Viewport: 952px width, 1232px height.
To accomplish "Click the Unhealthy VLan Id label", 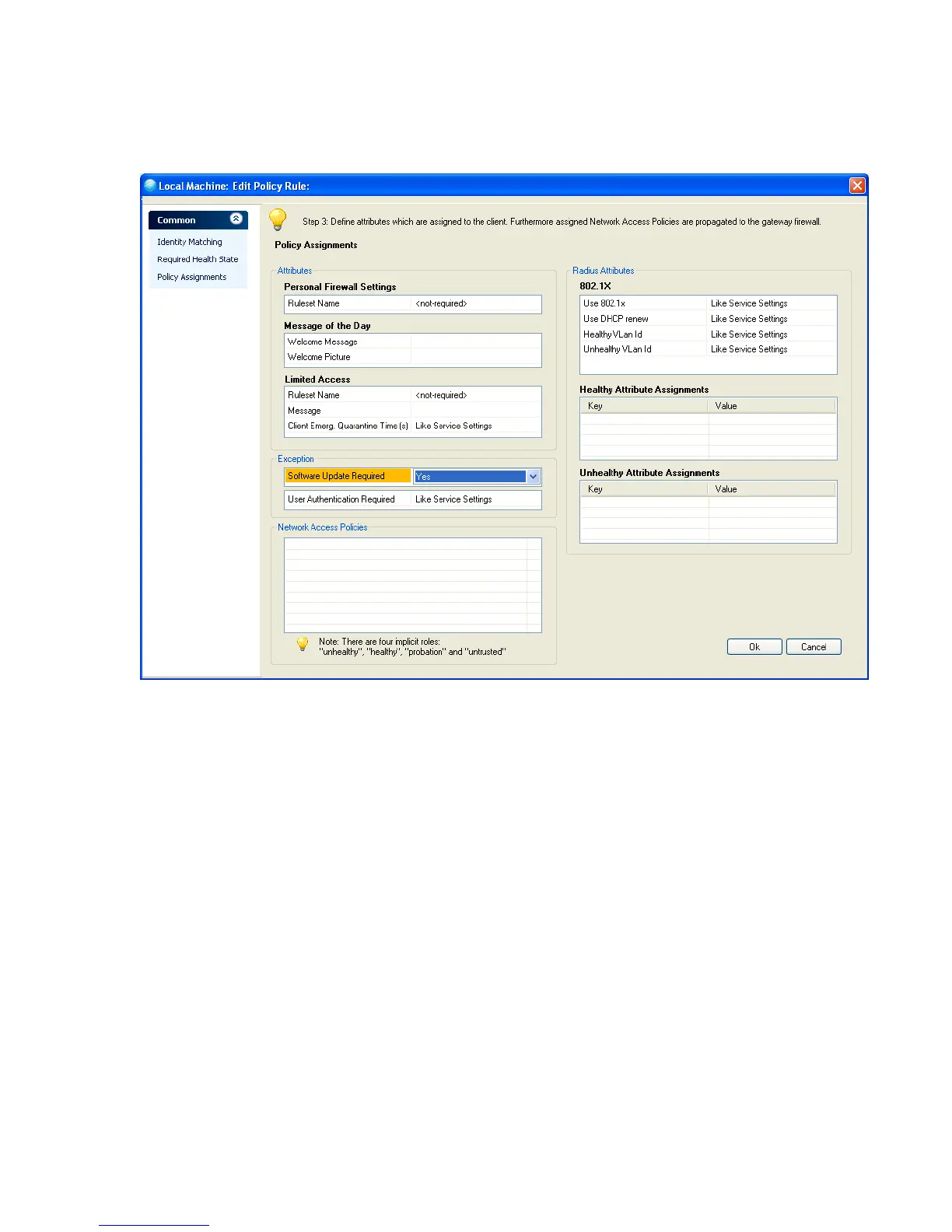I will (618, 349).
